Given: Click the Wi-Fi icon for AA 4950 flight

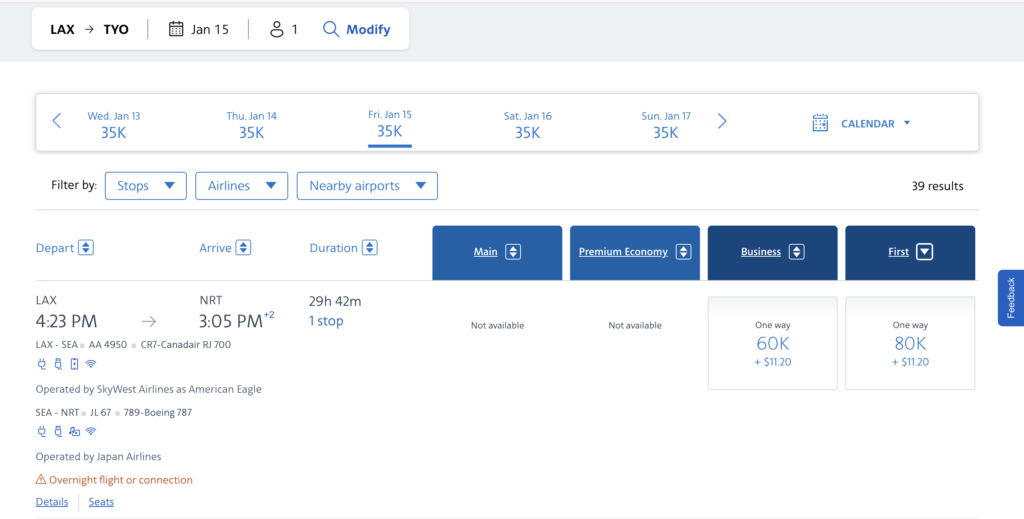Looking at the screenshot, I should [x=91, y=364].
